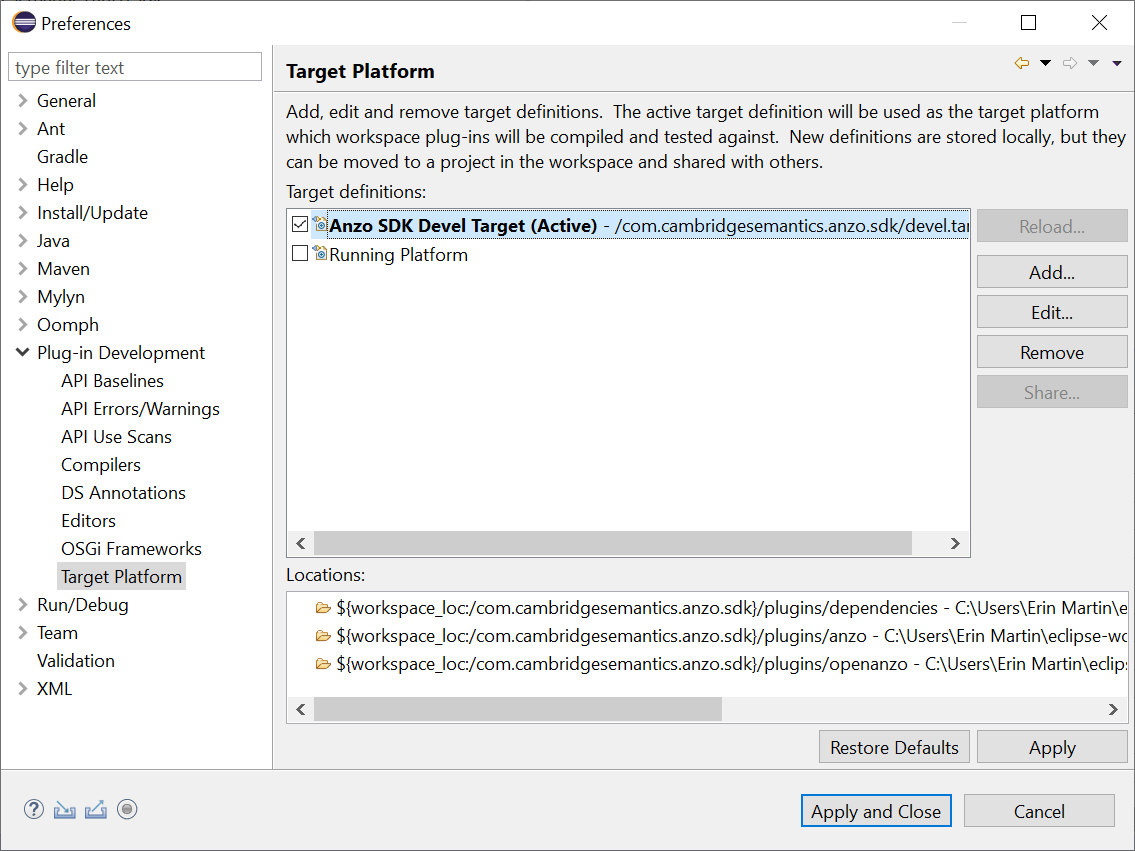Screen dimensions: 1135x851
Task: Select OSGi Frameworks in the tree
Action: pos(131,549)
